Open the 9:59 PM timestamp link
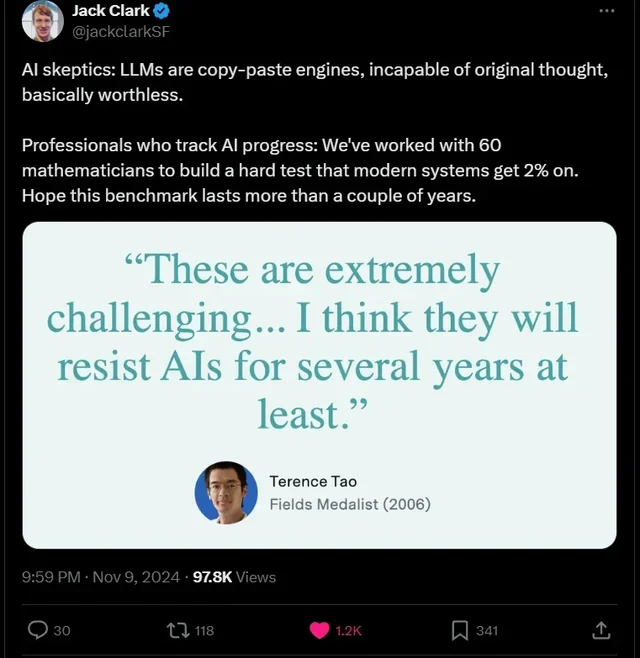Viewport: 640px width, 658px height. pos(101,577)
